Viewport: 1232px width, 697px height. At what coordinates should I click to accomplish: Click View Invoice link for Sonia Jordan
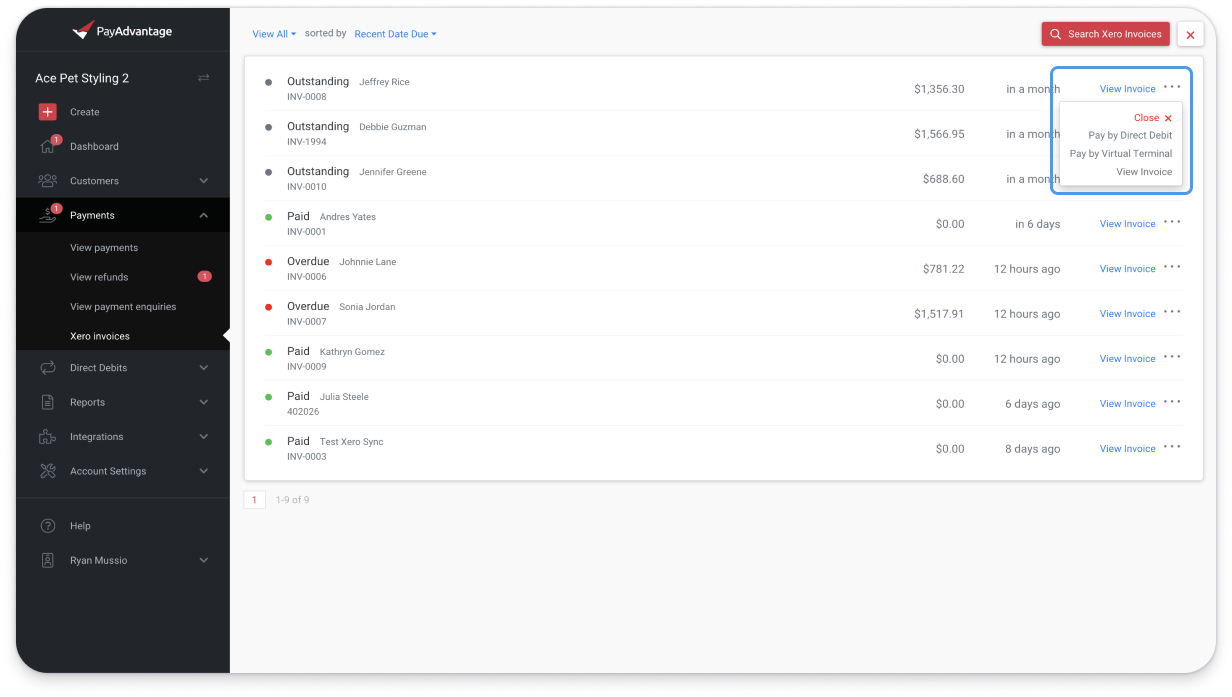(x=1128, y=314)
